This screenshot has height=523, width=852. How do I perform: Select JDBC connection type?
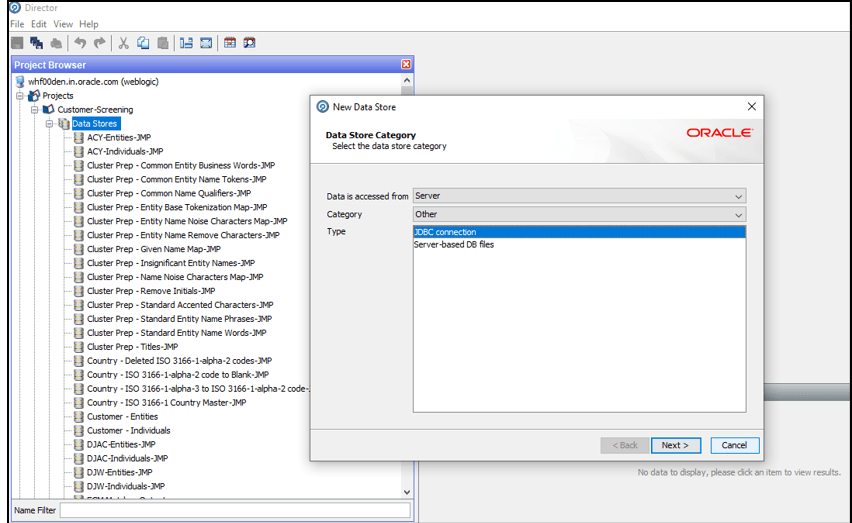579,232
